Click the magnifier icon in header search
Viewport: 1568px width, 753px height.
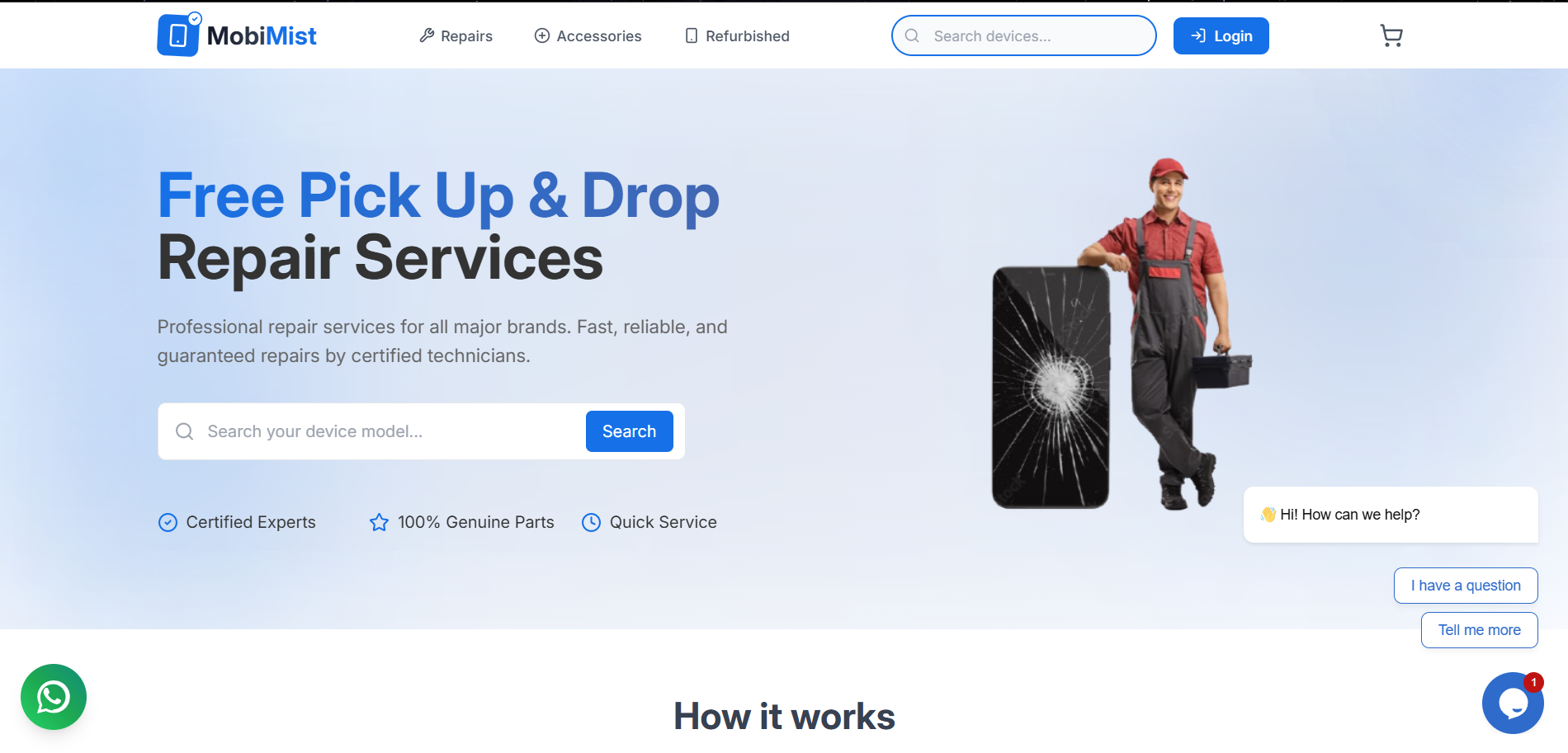(912, 35)
